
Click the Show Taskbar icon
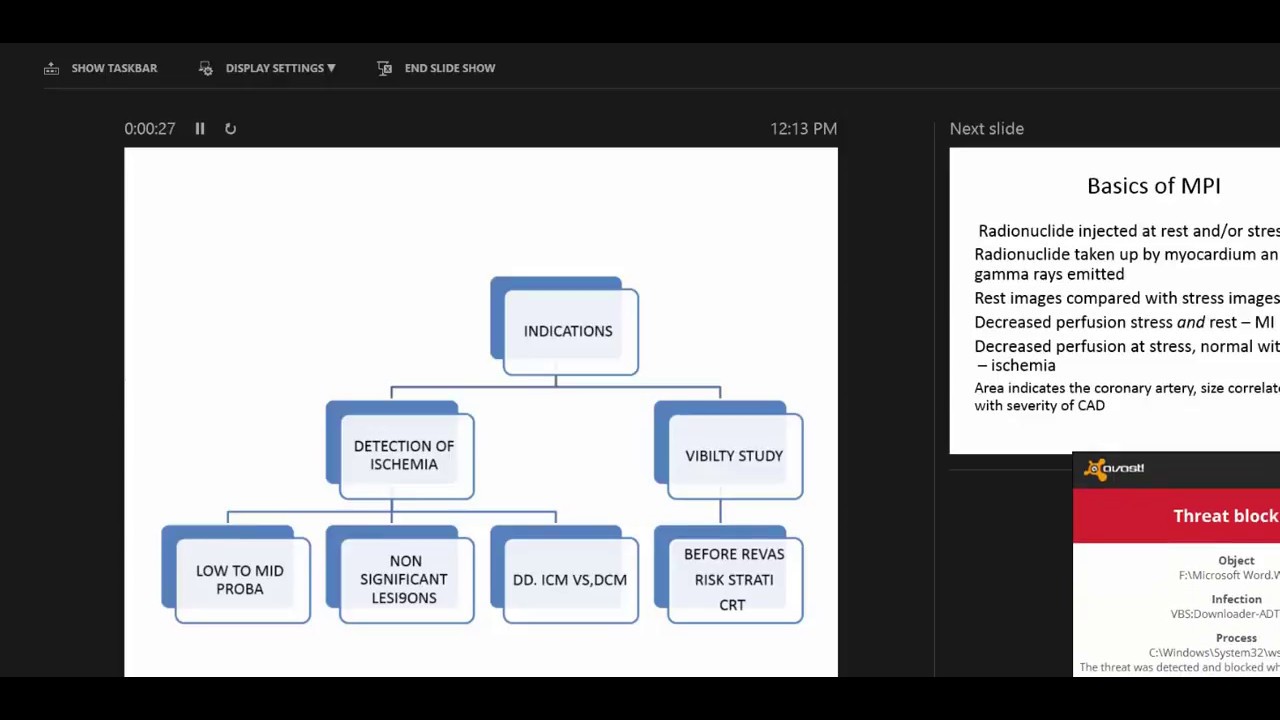point(52,68)
